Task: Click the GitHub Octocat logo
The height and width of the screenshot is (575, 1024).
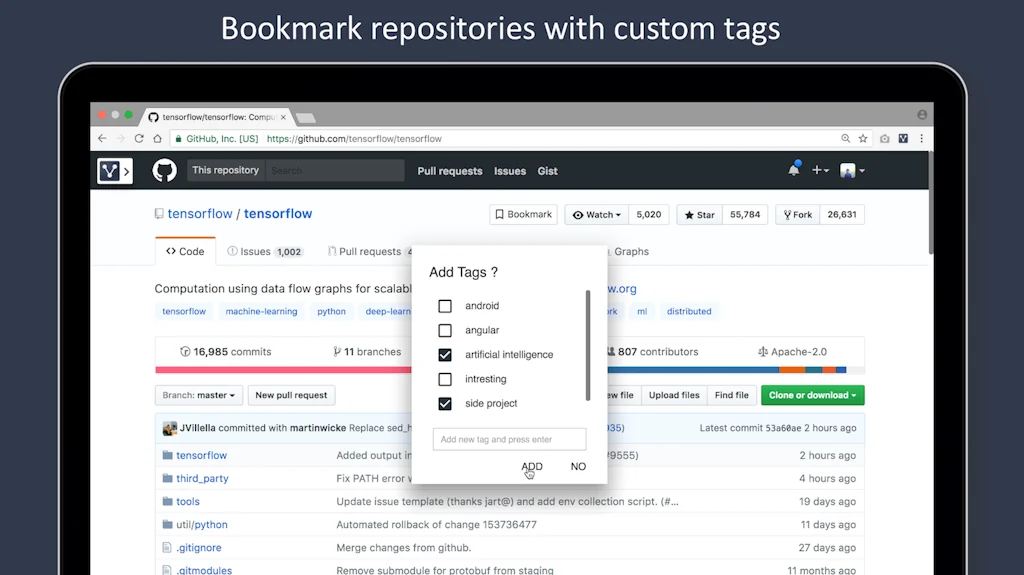Action: [x=164, y=171]
